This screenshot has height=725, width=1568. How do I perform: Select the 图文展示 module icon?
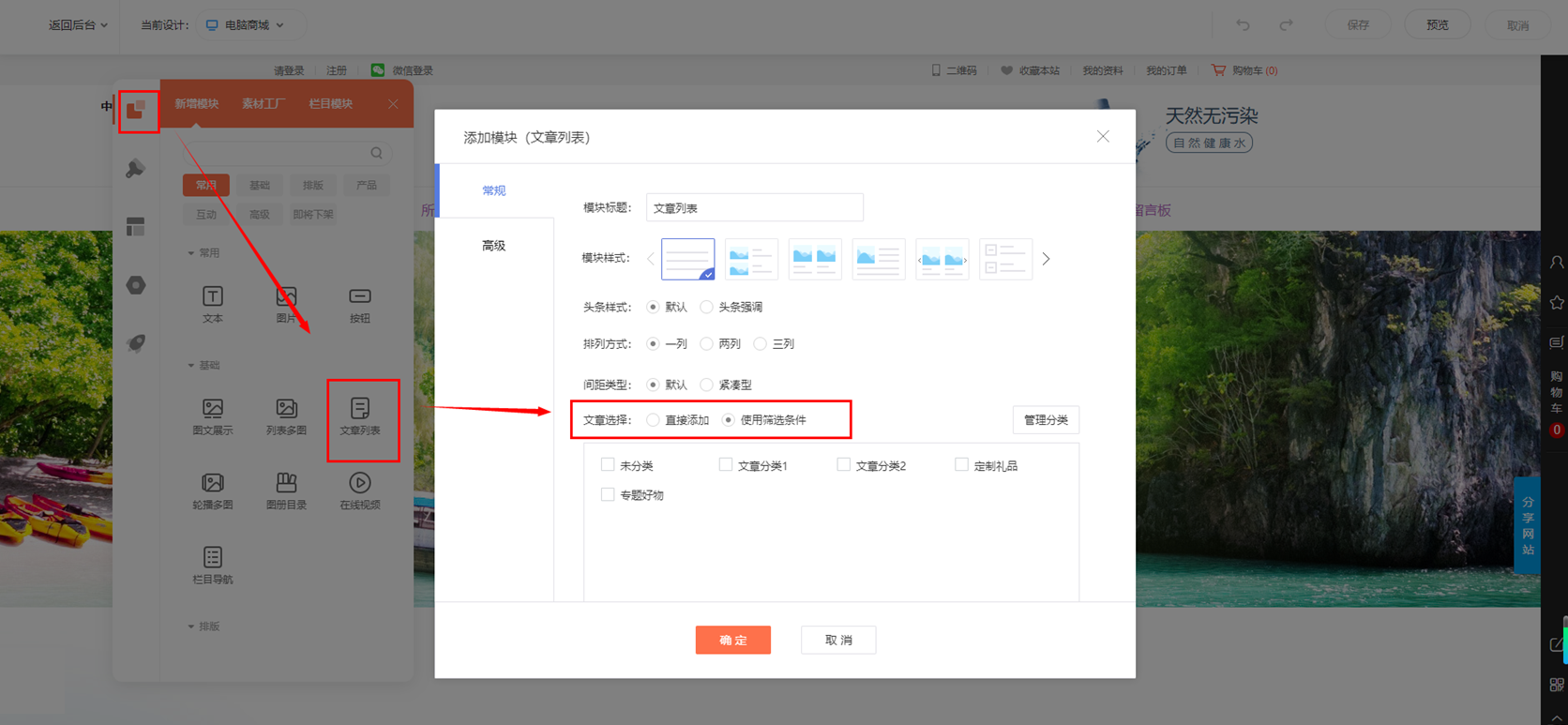(x=213, y=409)
